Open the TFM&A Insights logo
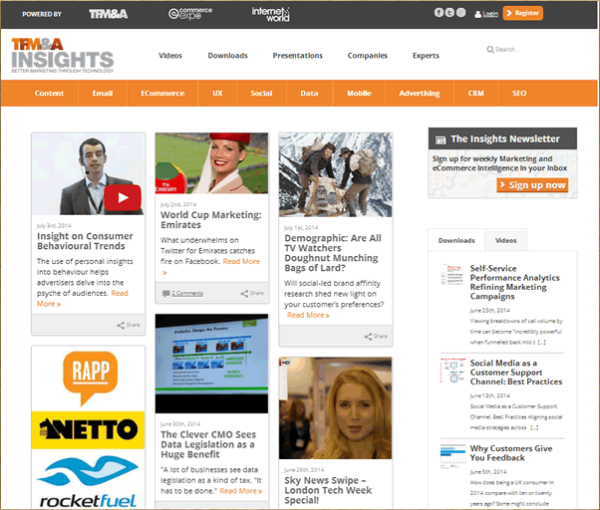Screen dimensions: 600x510 63,55
